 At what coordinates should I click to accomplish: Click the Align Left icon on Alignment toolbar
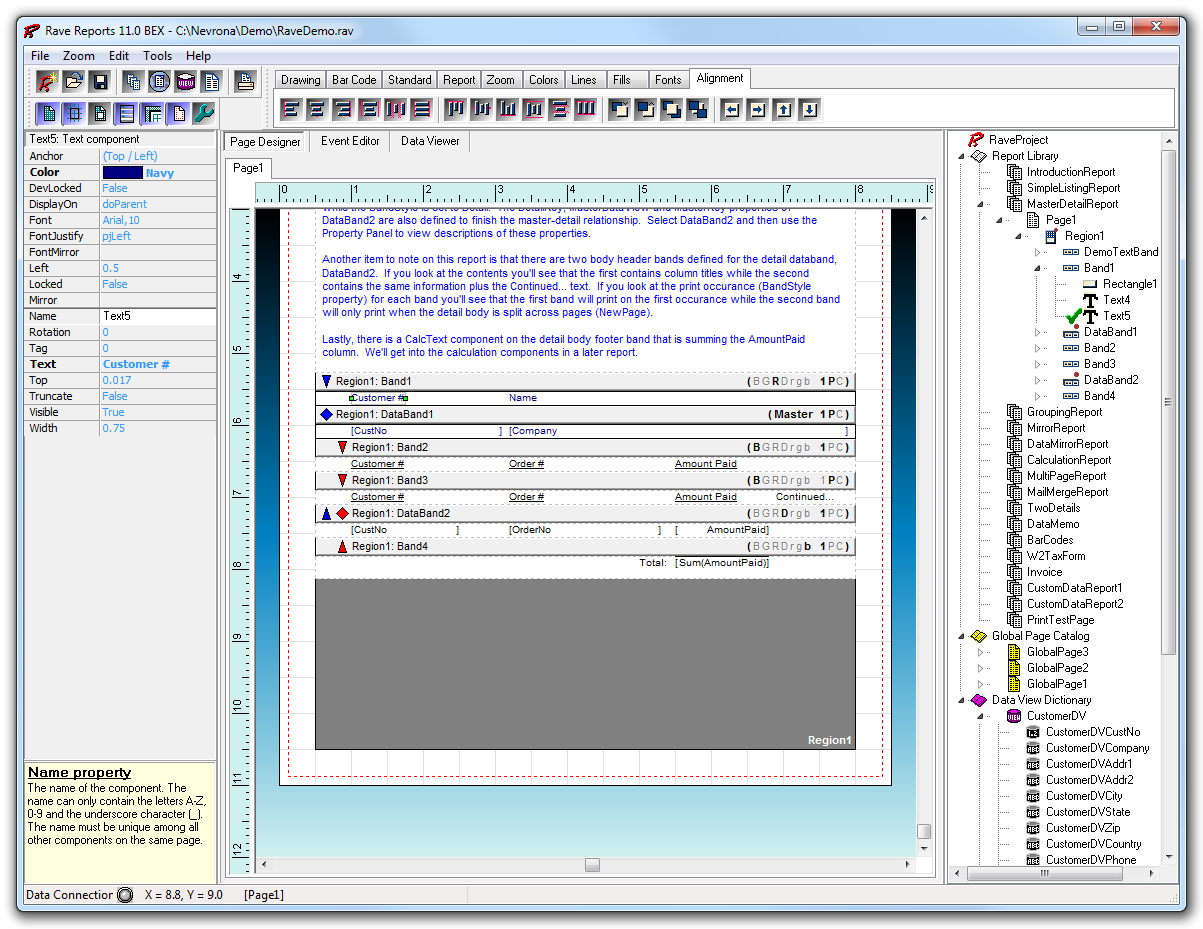291,108
